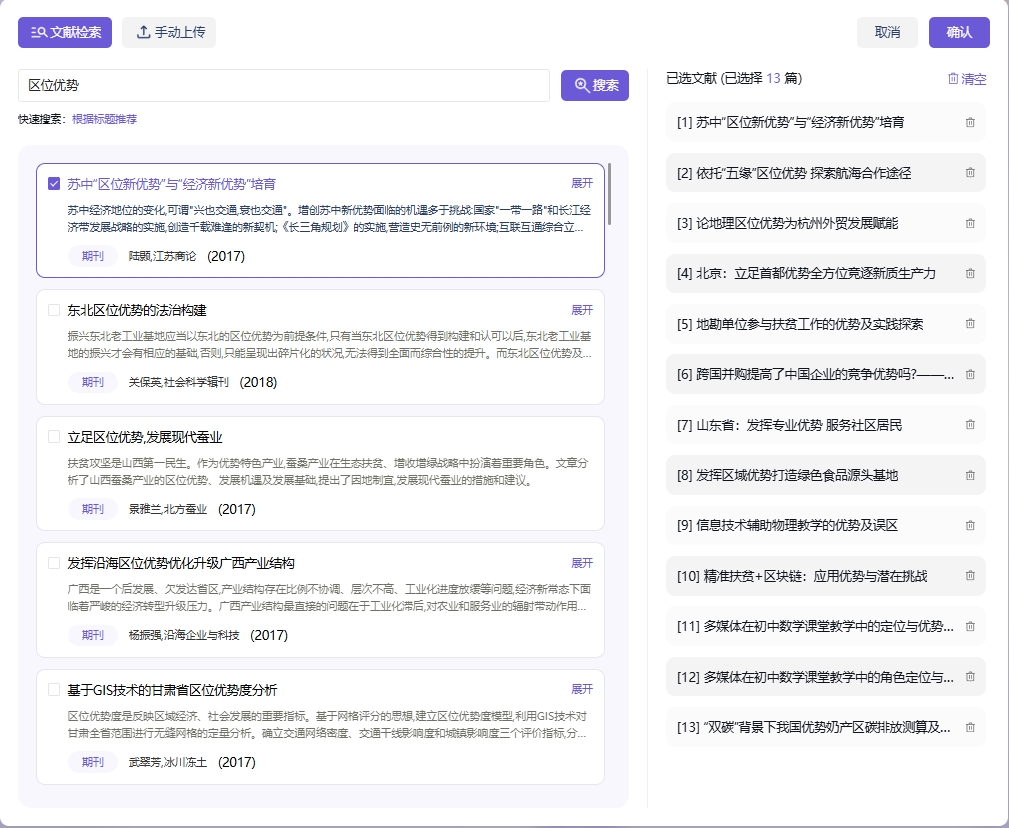Remove reference [7] 山东省发挥专业优势
Viewport: 1009px width, 828px height.
pos(970,425)
